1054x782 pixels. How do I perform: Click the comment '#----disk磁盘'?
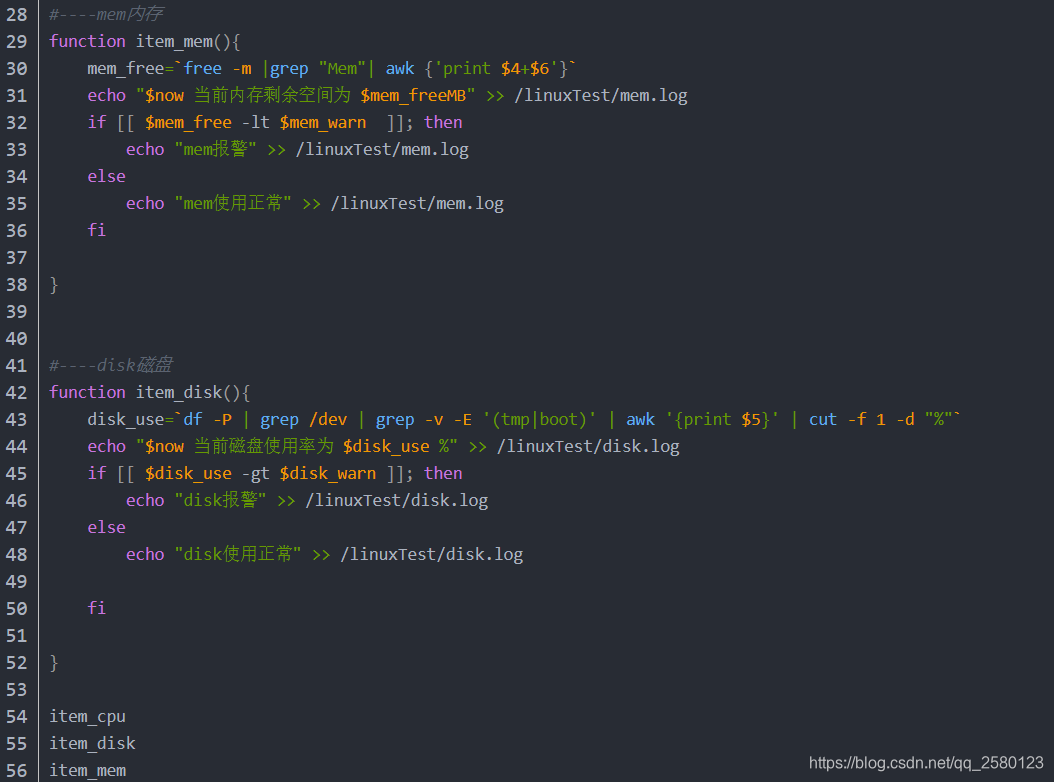click(x=111, y=365)
